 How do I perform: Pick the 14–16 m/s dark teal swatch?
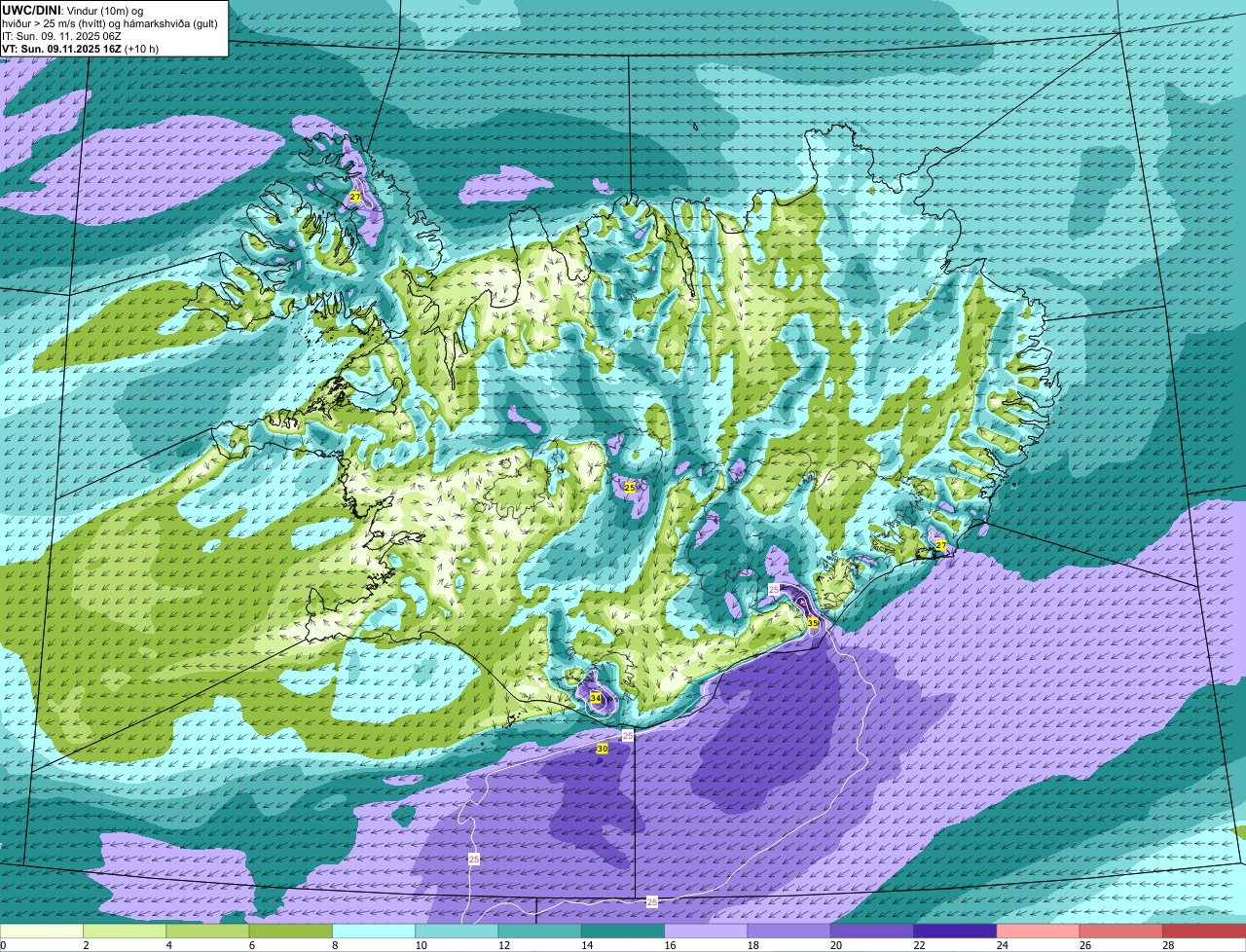click(623, 931)
